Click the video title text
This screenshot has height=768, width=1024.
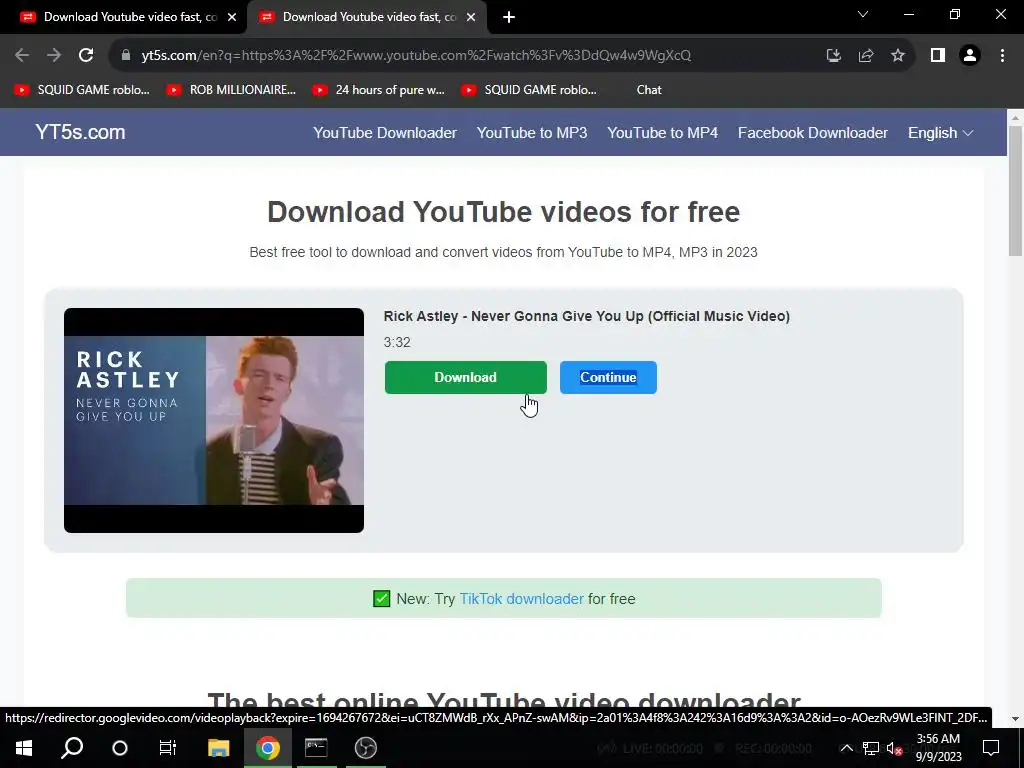[586, 316]
